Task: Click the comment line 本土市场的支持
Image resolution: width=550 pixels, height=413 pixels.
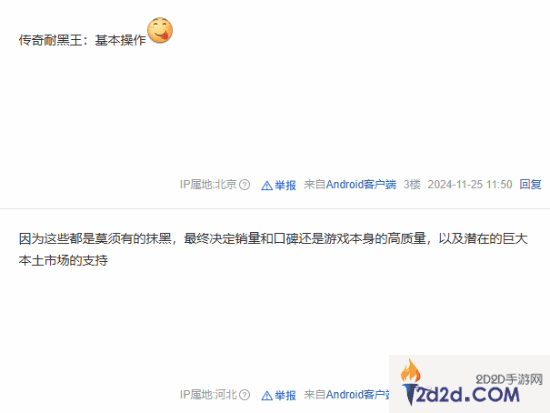Action: [63, 260]
